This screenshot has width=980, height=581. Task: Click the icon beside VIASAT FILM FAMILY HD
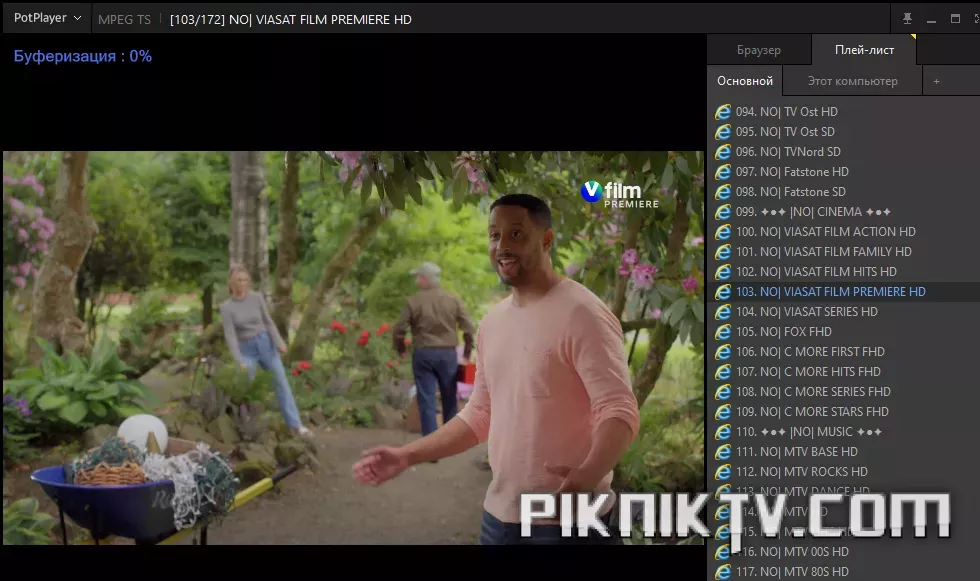click(x=723, y=252)
